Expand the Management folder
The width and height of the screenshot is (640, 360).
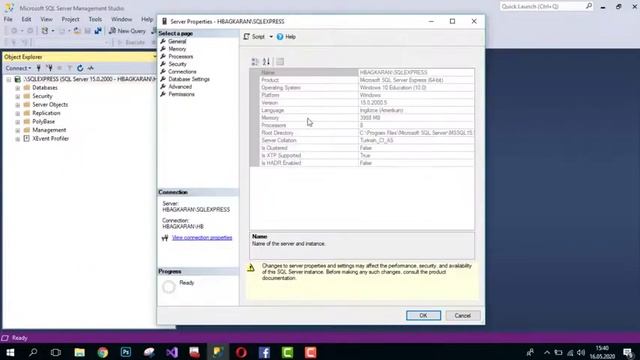[18, 130]
